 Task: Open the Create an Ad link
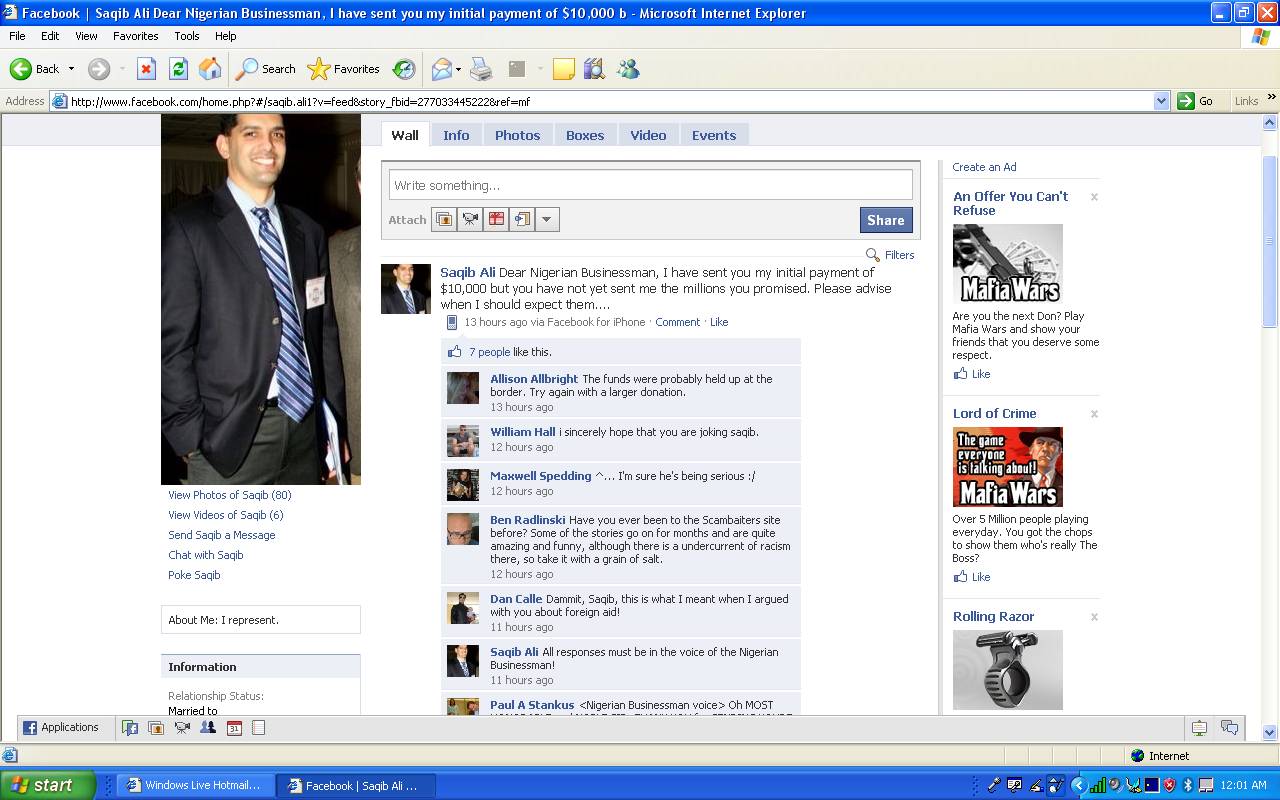click(984, 167)
